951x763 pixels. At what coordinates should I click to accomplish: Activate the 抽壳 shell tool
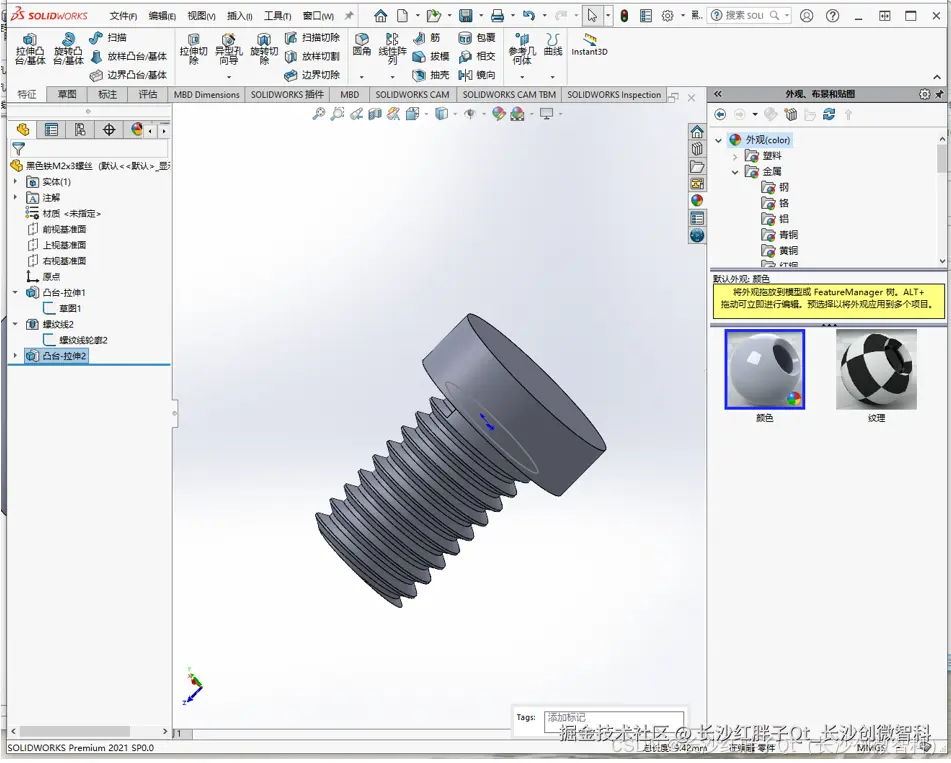coord(430,75)
